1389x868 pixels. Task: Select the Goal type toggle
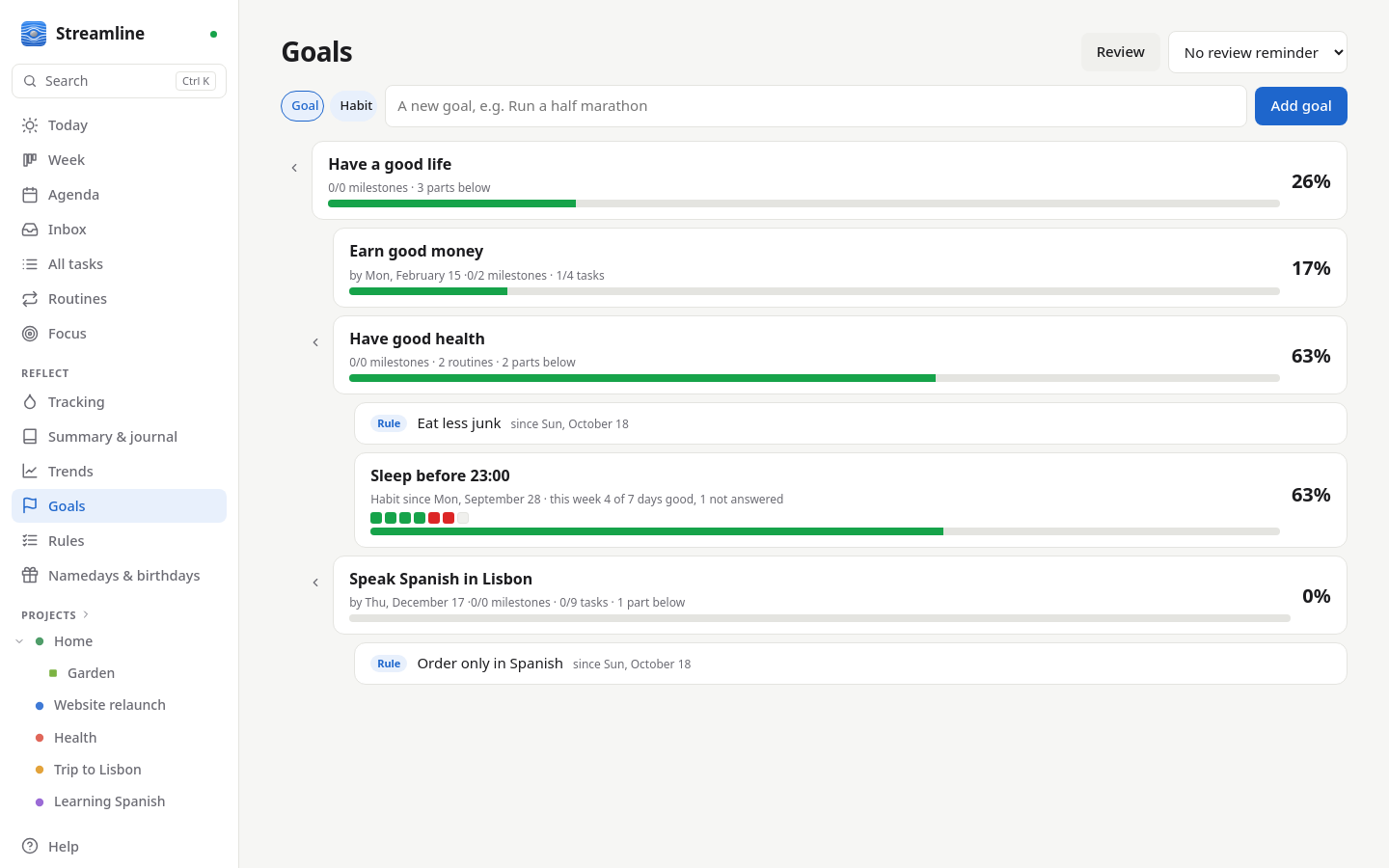point(303,106)
